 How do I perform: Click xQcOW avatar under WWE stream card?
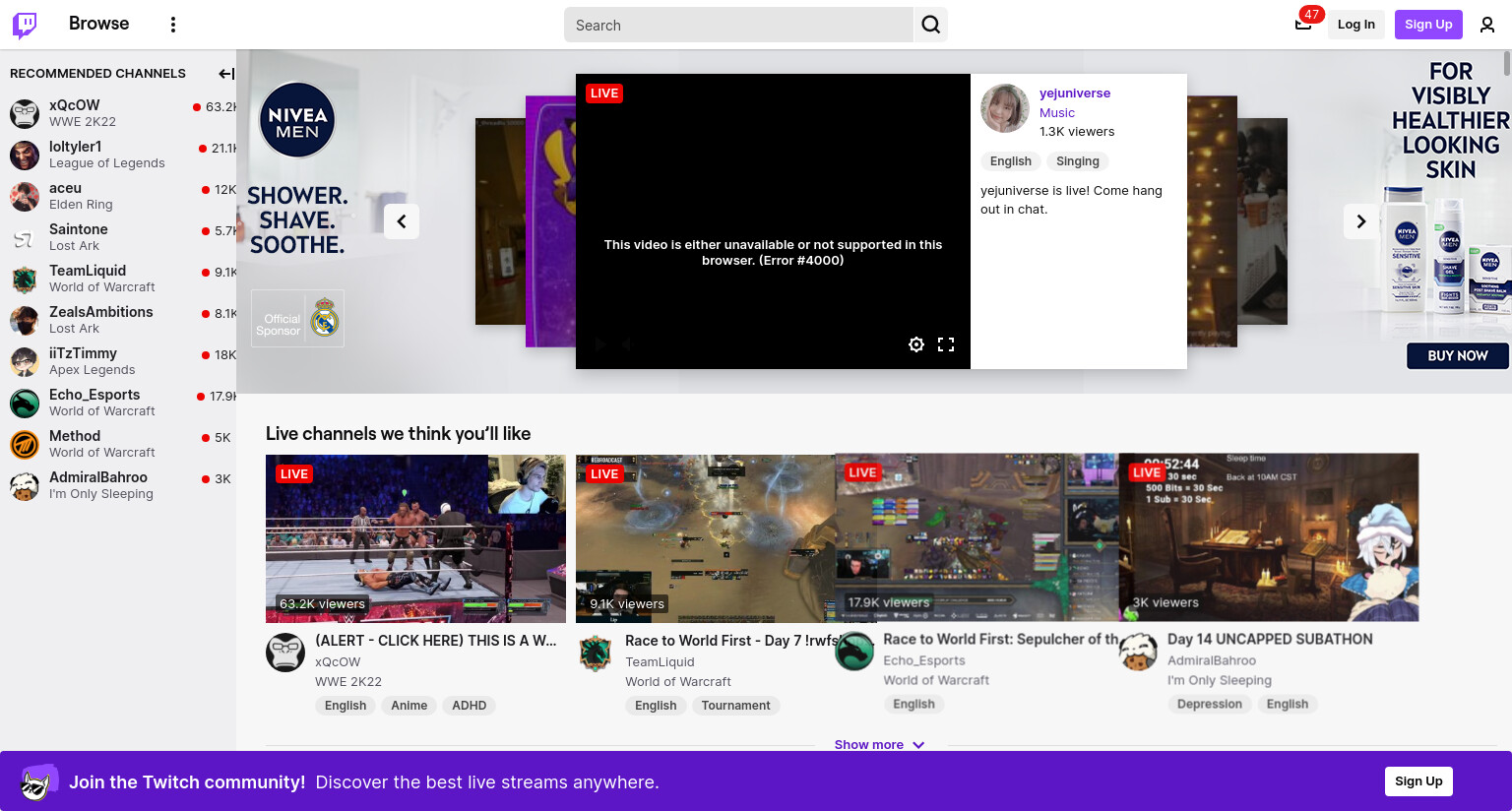click(285, 653)
